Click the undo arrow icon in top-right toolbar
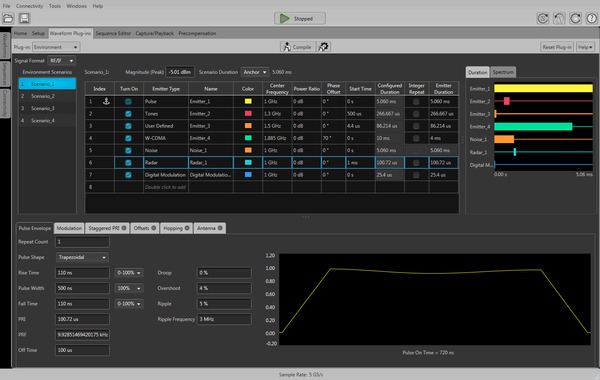This screenshot has height=380, width=600. pos(559,18)
